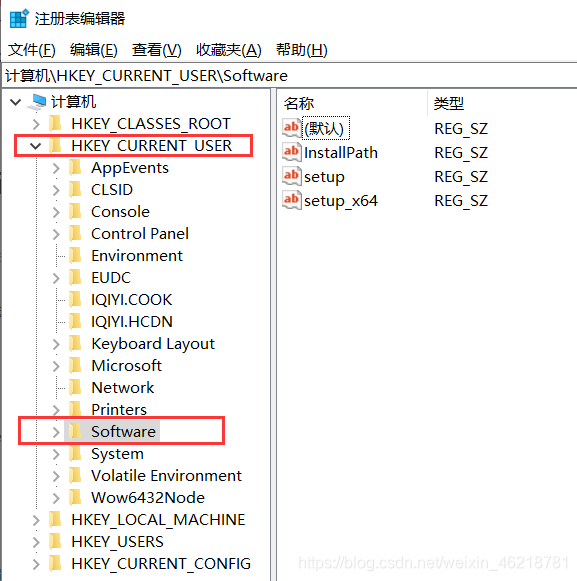Select the Printers key label
This screenshot has width=577, height=581.
tap(119, 409)
